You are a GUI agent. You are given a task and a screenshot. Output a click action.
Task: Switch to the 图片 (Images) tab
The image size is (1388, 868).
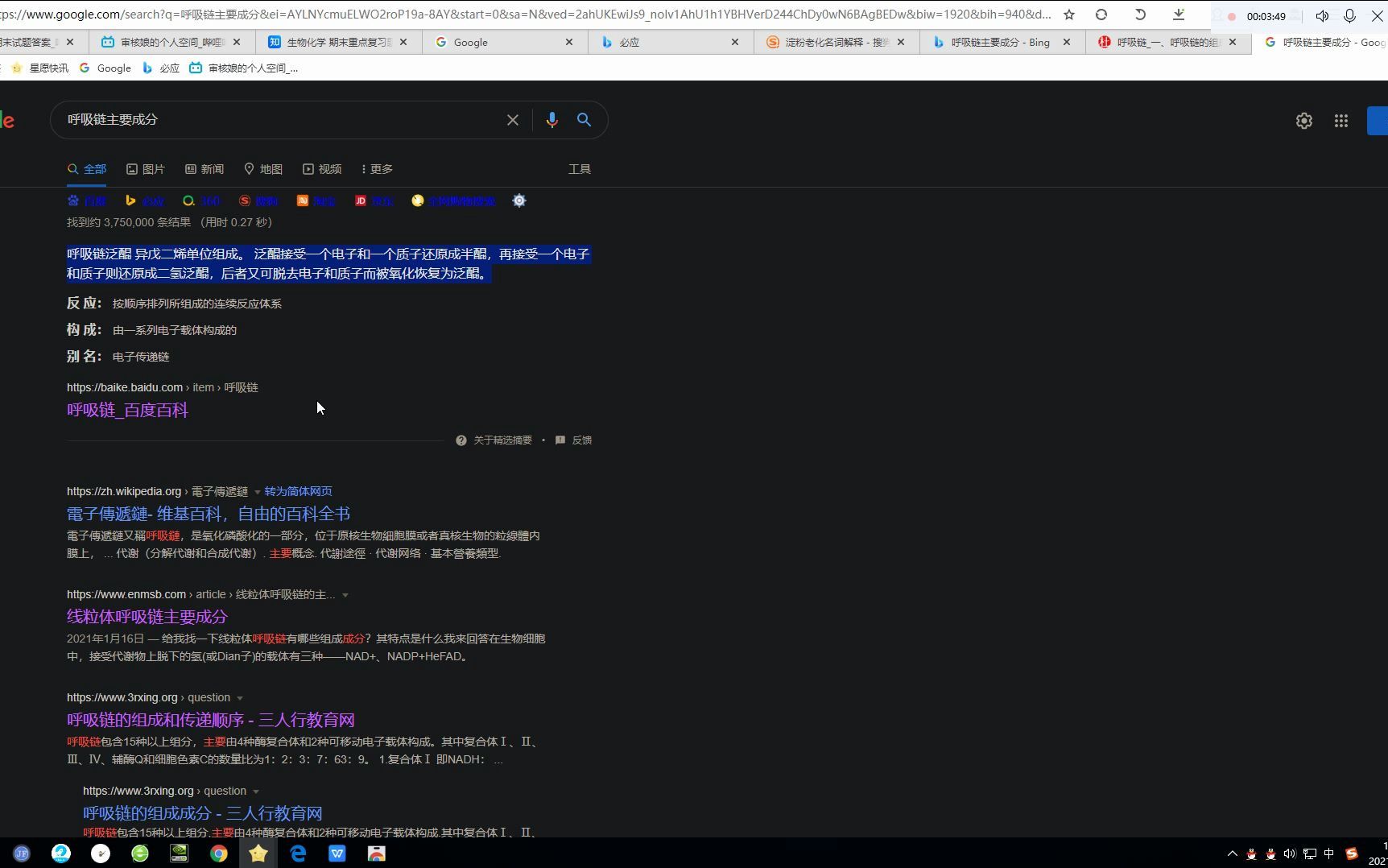[x=146, y=169]
